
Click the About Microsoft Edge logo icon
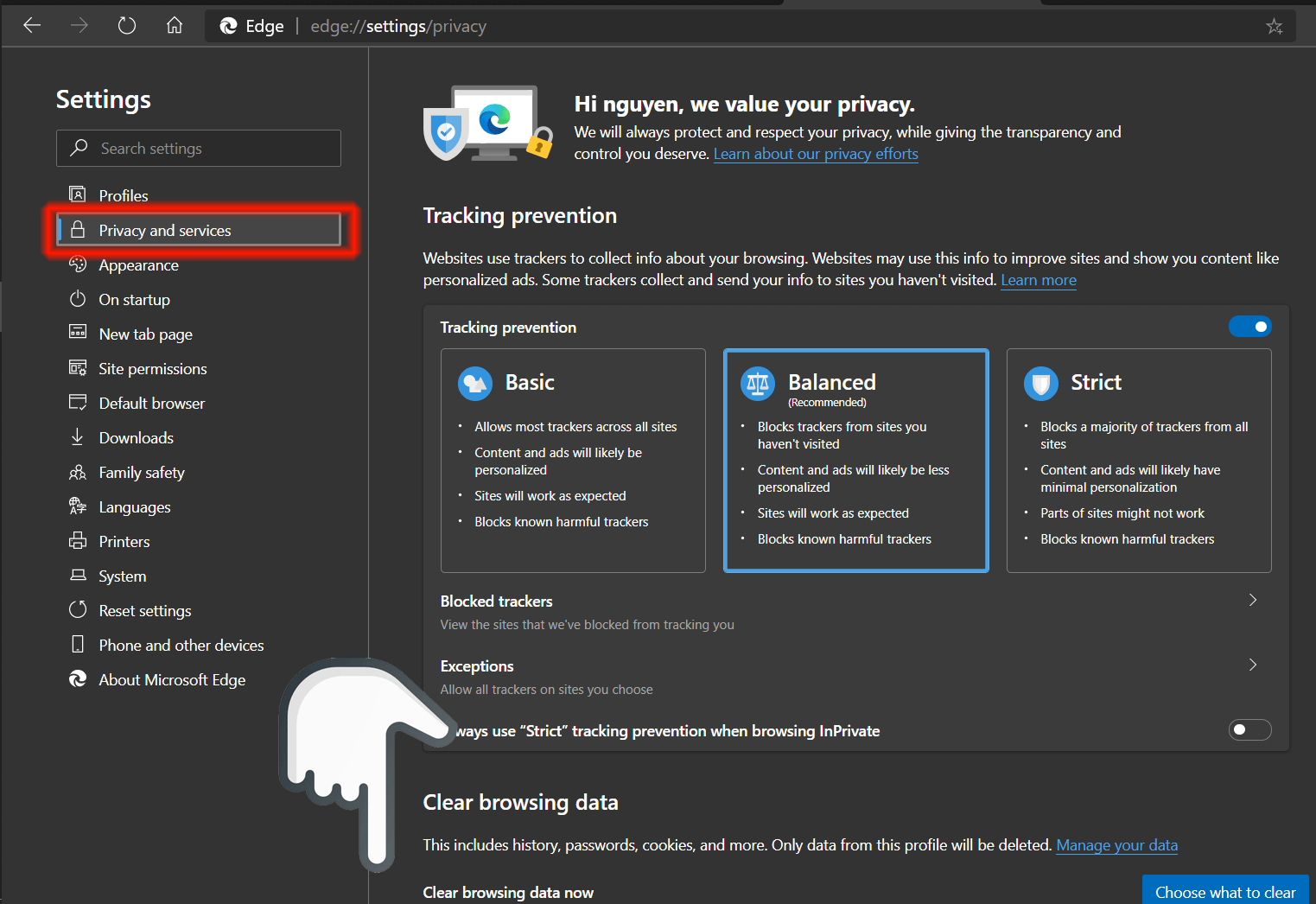point(78,679)
